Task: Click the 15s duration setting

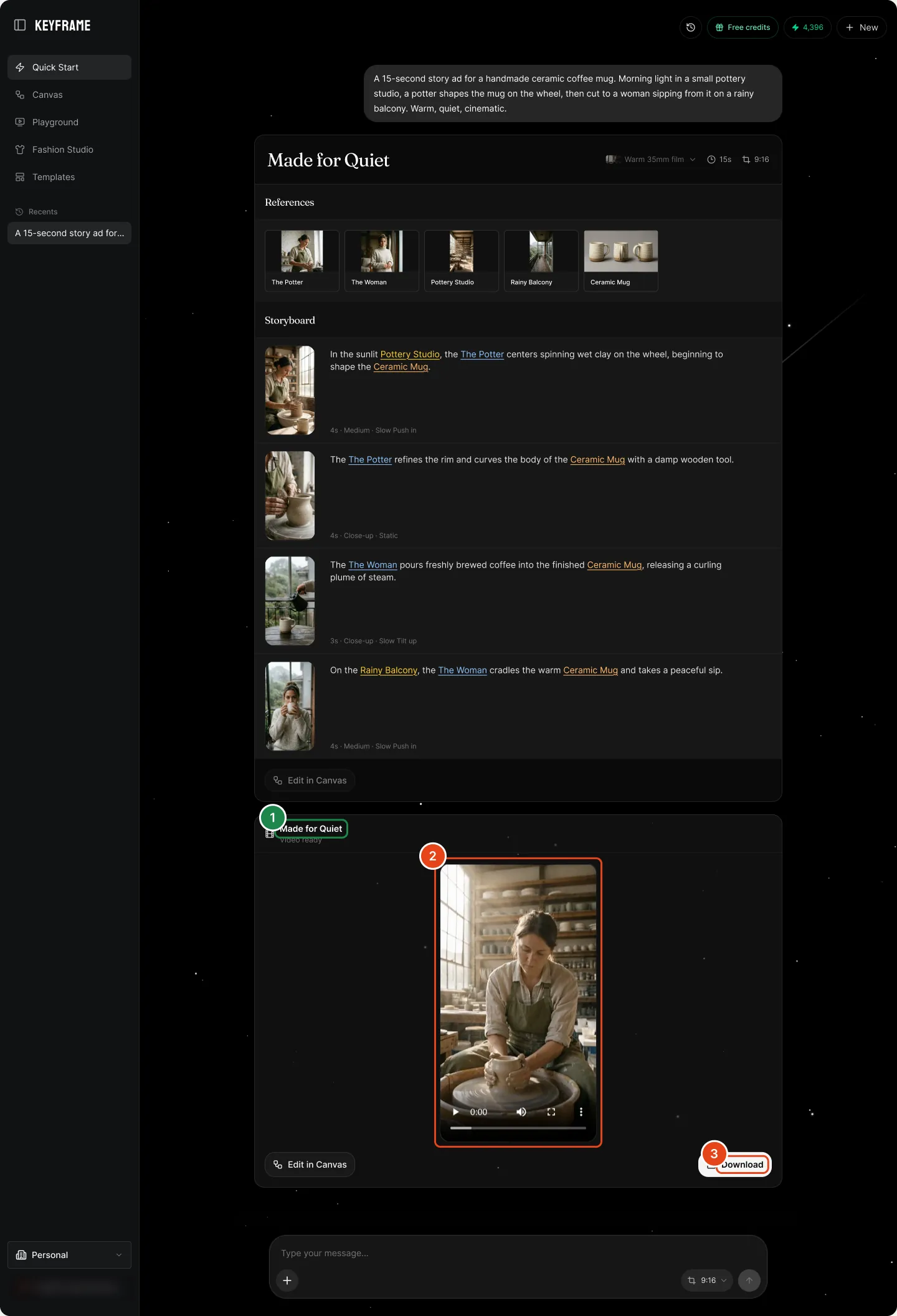Action: coord(719,160)
